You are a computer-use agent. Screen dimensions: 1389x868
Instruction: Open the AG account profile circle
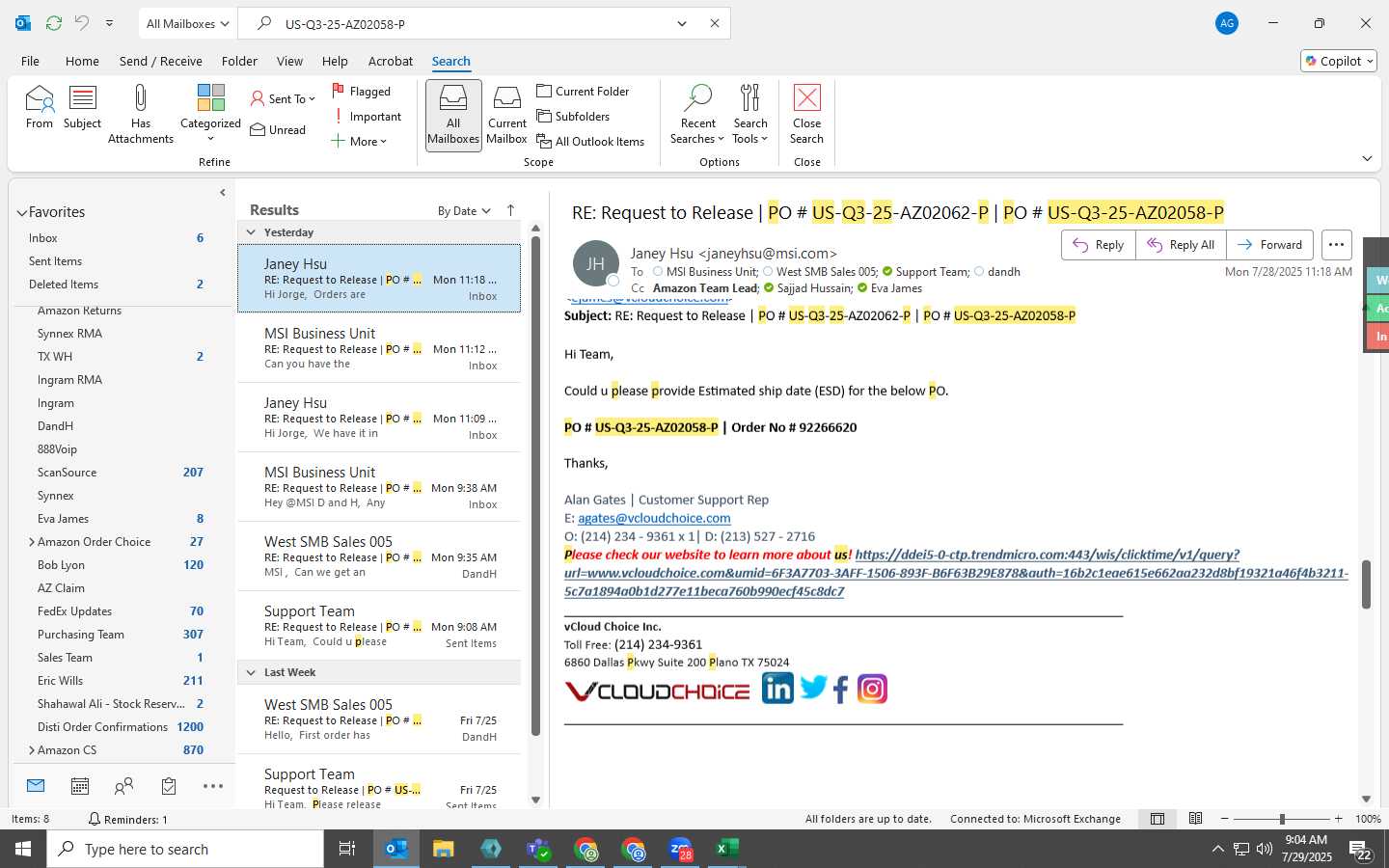1227,23
